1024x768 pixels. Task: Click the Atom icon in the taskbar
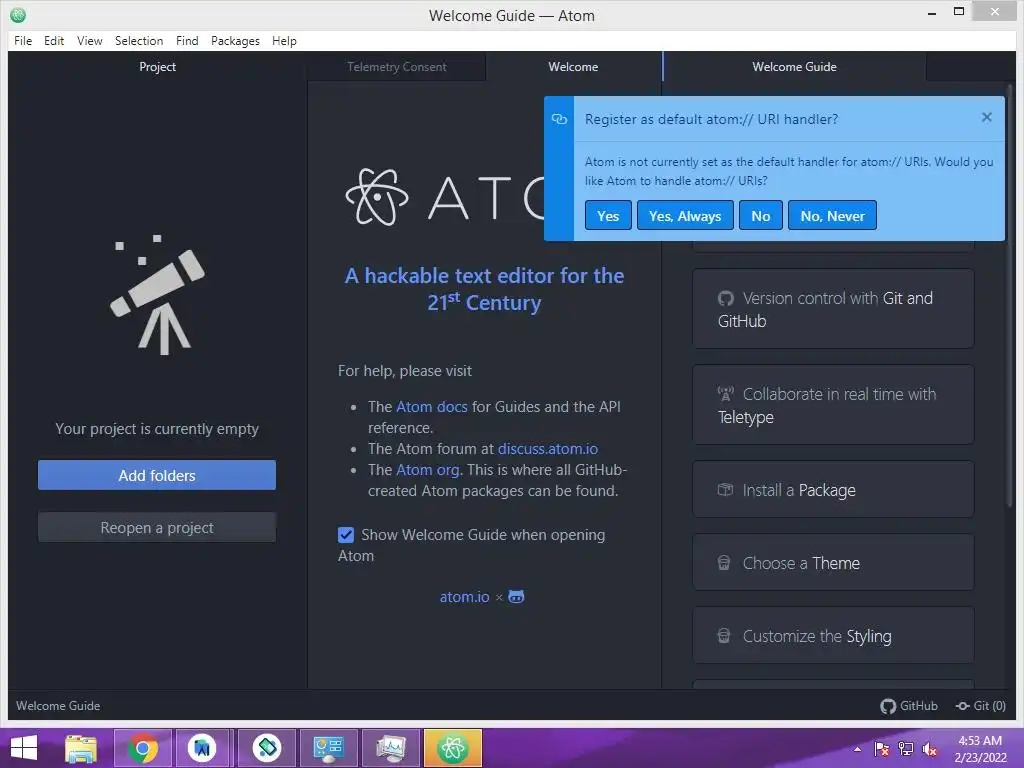[x=453, y=748]
